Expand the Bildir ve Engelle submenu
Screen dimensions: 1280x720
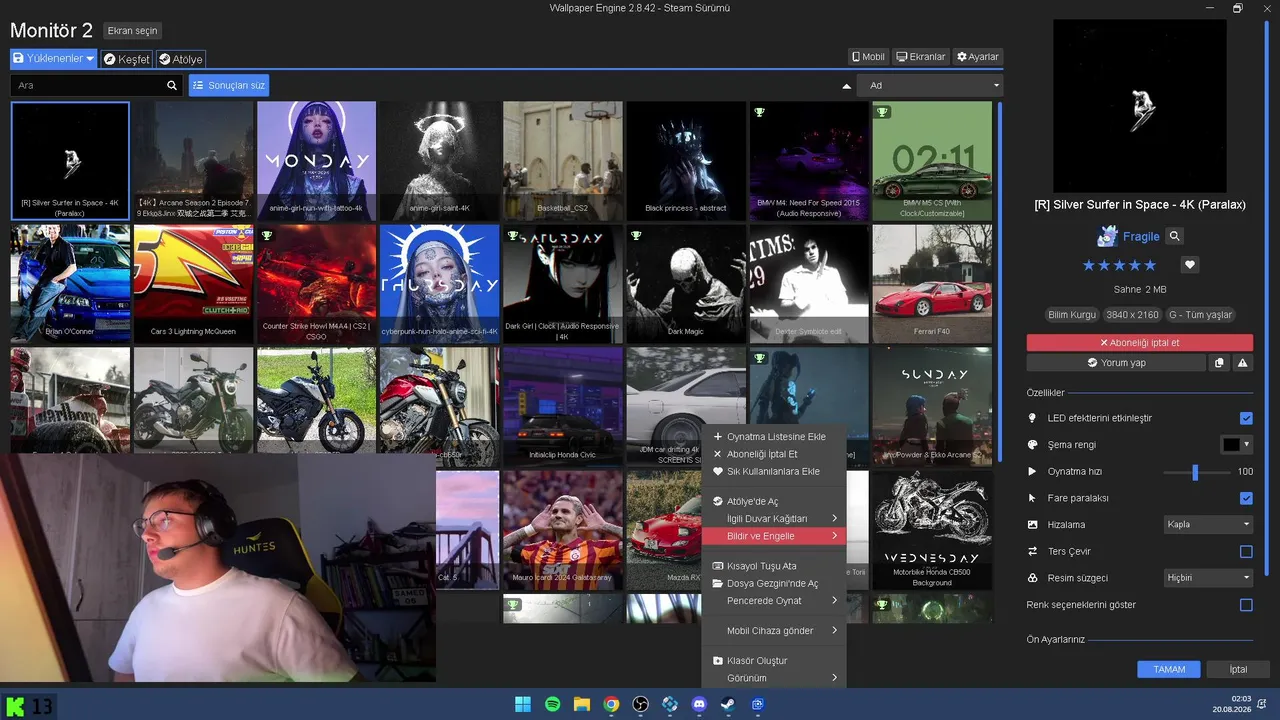774,536
